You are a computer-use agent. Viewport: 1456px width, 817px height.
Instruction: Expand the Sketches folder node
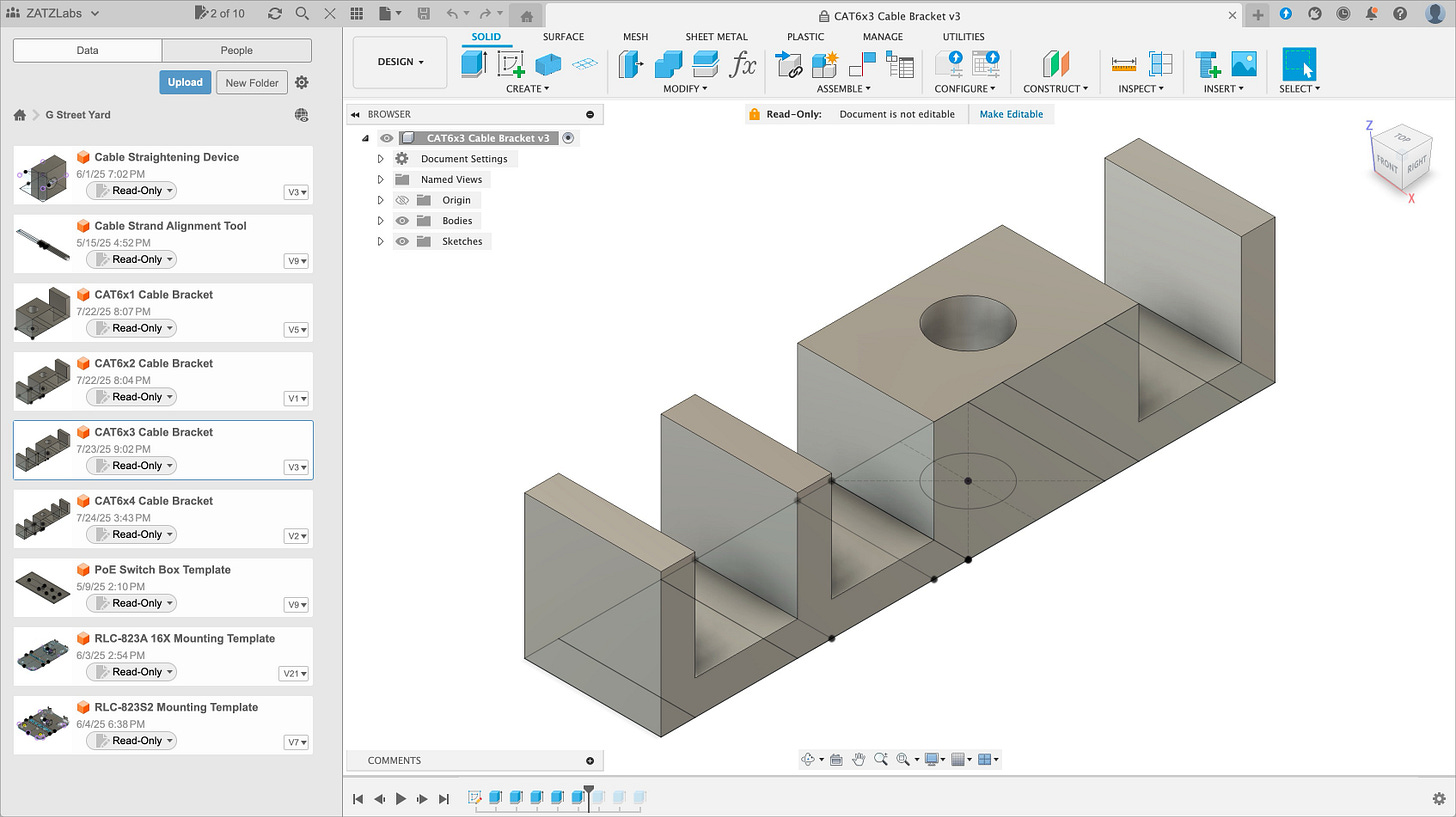pos(380,241)
